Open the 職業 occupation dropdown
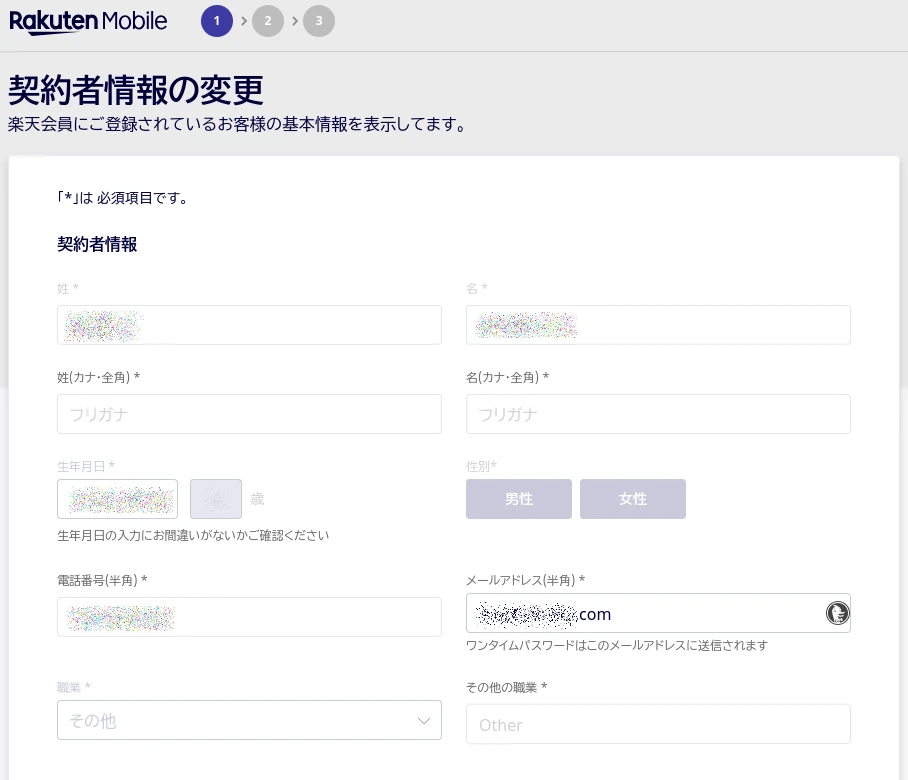Viewport: 908px width, 780px height. (x=249, y=720)
